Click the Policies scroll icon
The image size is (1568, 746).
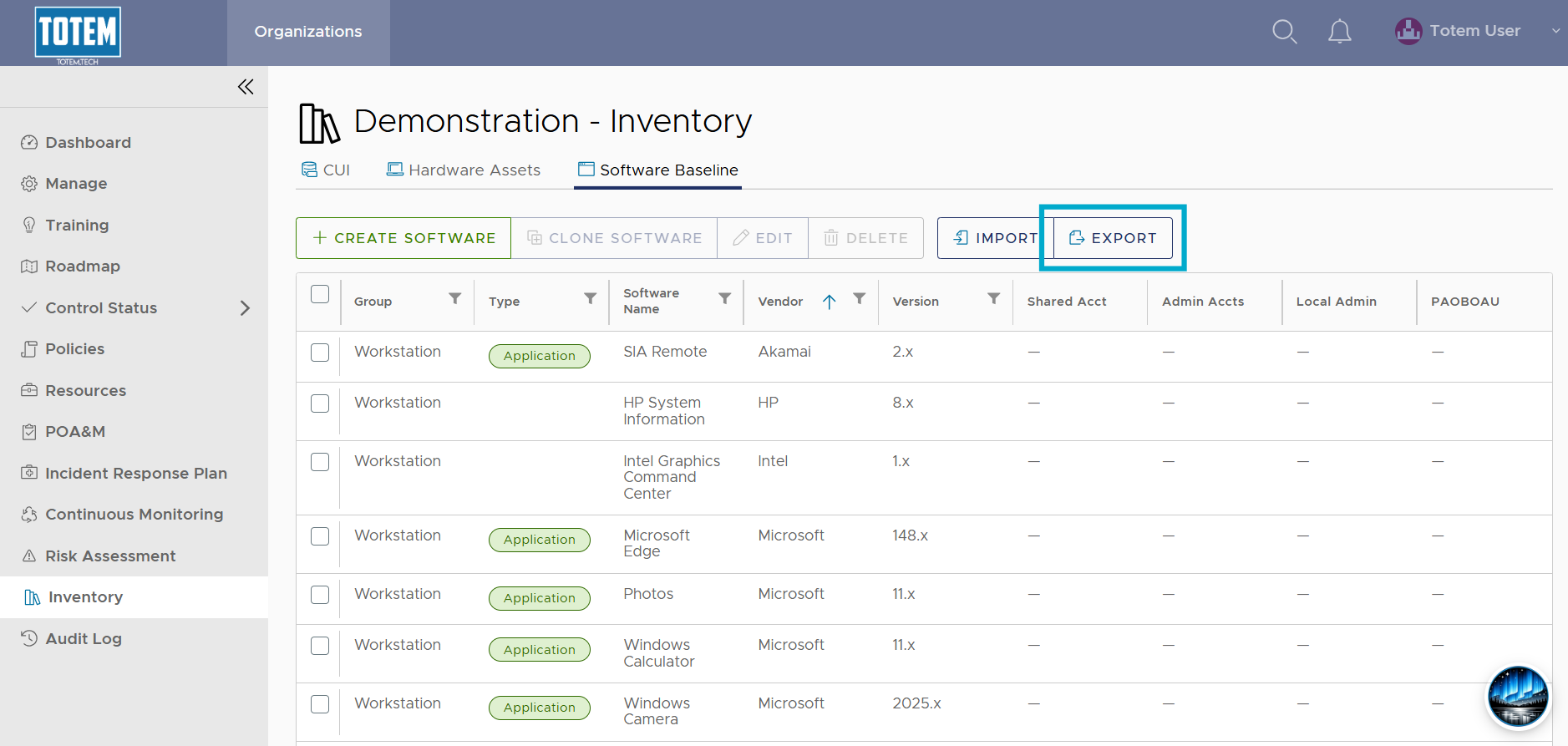tap(29, 349)
